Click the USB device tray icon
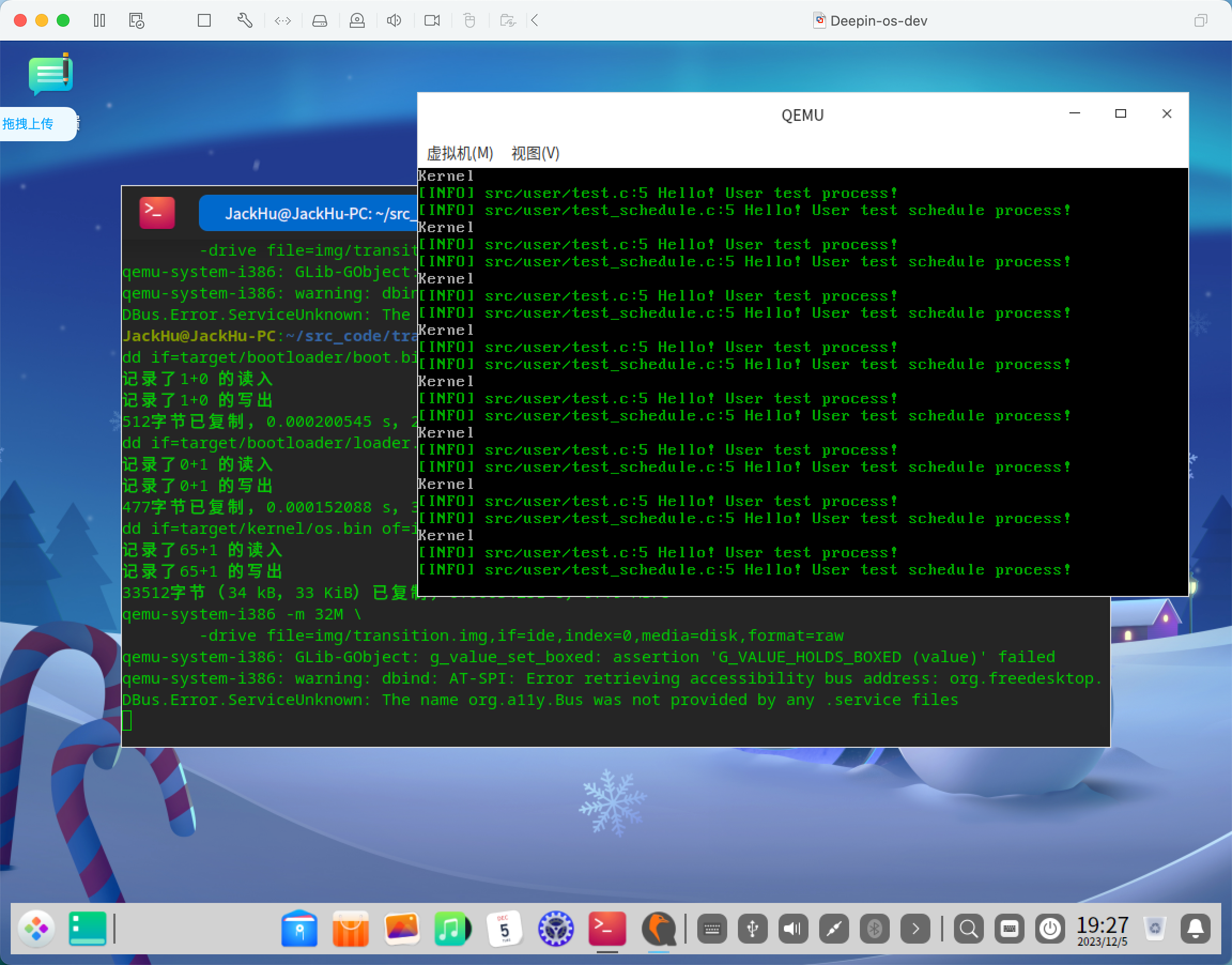 tap(753, 929)
